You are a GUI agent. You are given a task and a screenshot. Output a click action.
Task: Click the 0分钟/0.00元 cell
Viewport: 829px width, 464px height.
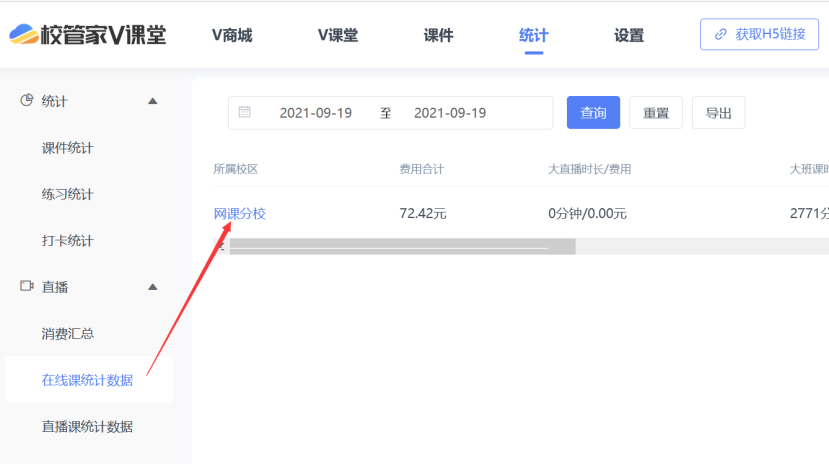pyautogui.click(x=587, y=214)
